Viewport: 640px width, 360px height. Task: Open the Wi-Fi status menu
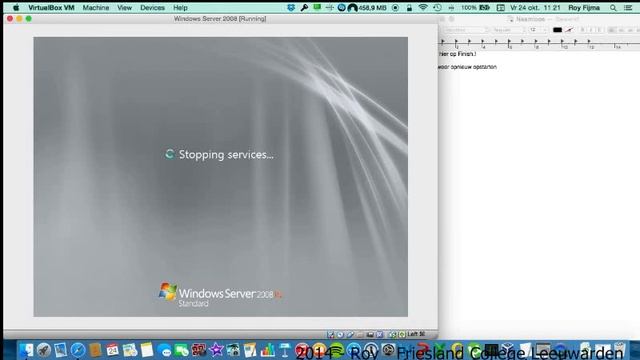[423, 8]
